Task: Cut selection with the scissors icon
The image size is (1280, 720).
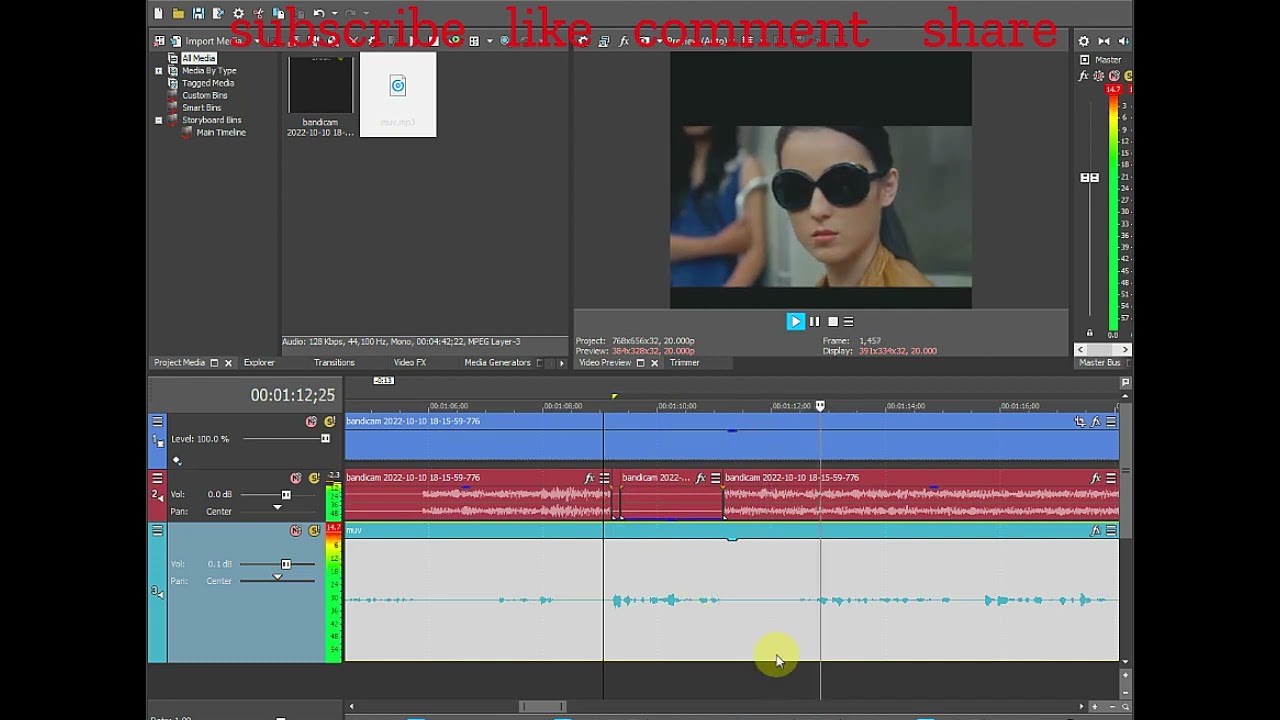Action: tap(259, 14)
